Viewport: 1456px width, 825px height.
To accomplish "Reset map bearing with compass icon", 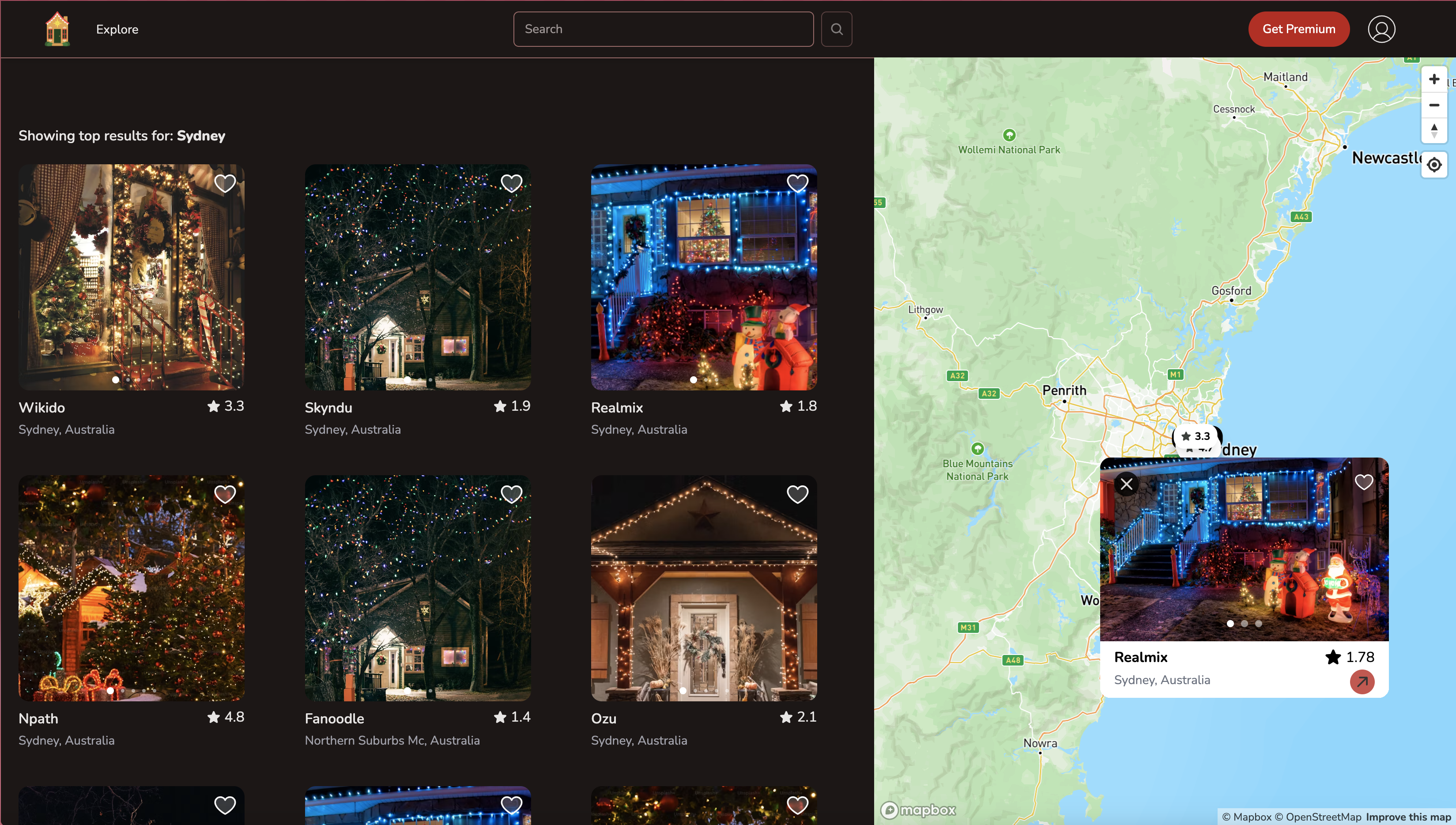I will 1434,131.
